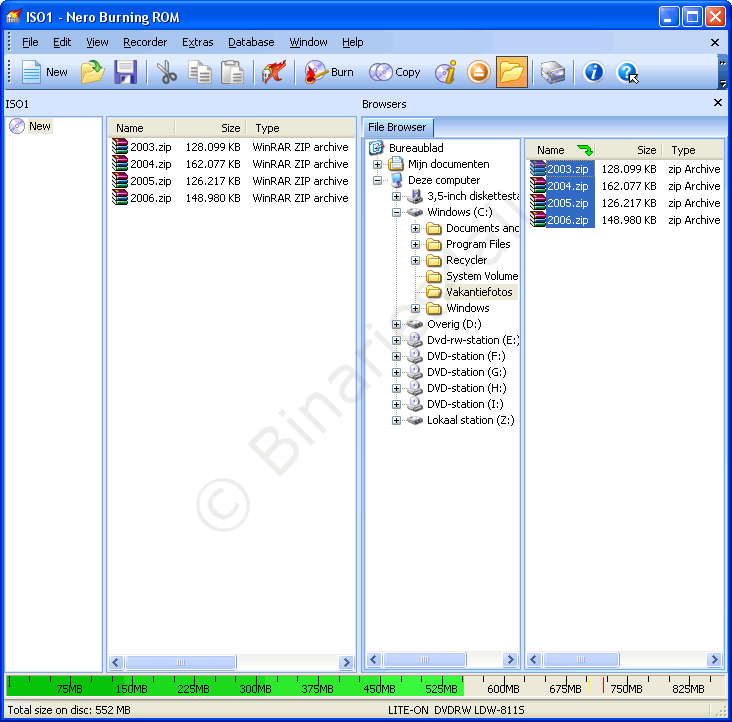Open the Copy disc function
Image resolution: width=732 pixels, height=722 pixels.
tap(395, 72)
